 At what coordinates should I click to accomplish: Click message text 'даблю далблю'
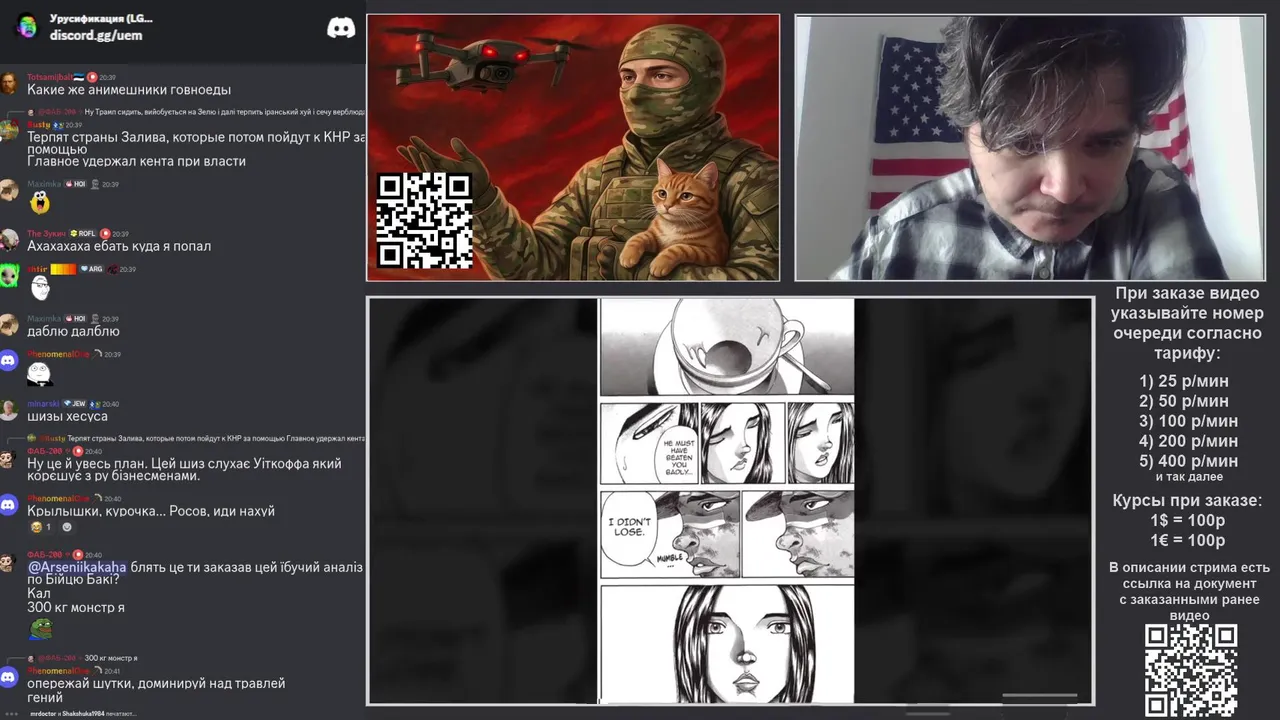click(73, 331)
